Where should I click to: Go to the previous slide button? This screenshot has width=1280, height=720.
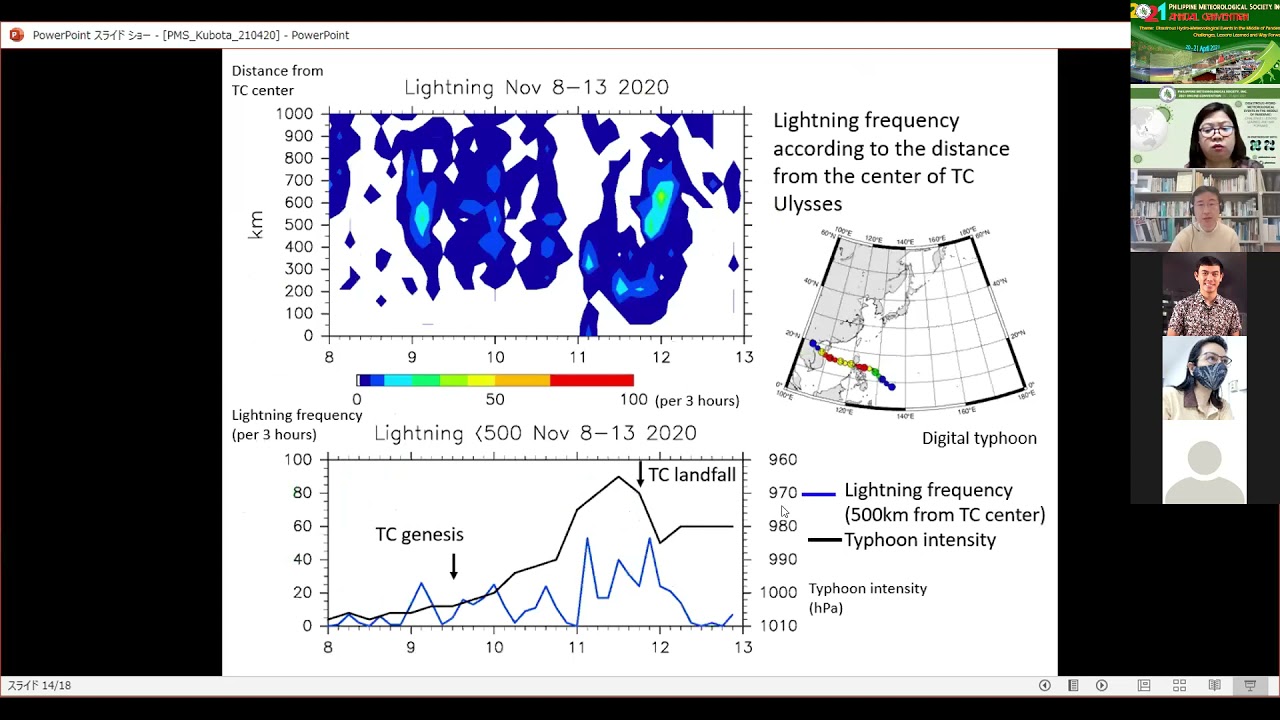pos(1044,685)
